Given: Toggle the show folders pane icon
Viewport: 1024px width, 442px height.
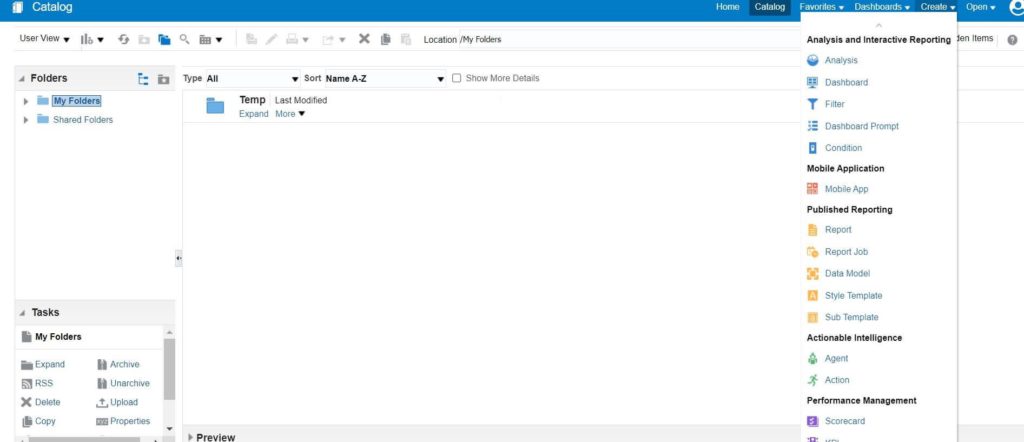Looking at the screenshot, I should coord(165,40).
